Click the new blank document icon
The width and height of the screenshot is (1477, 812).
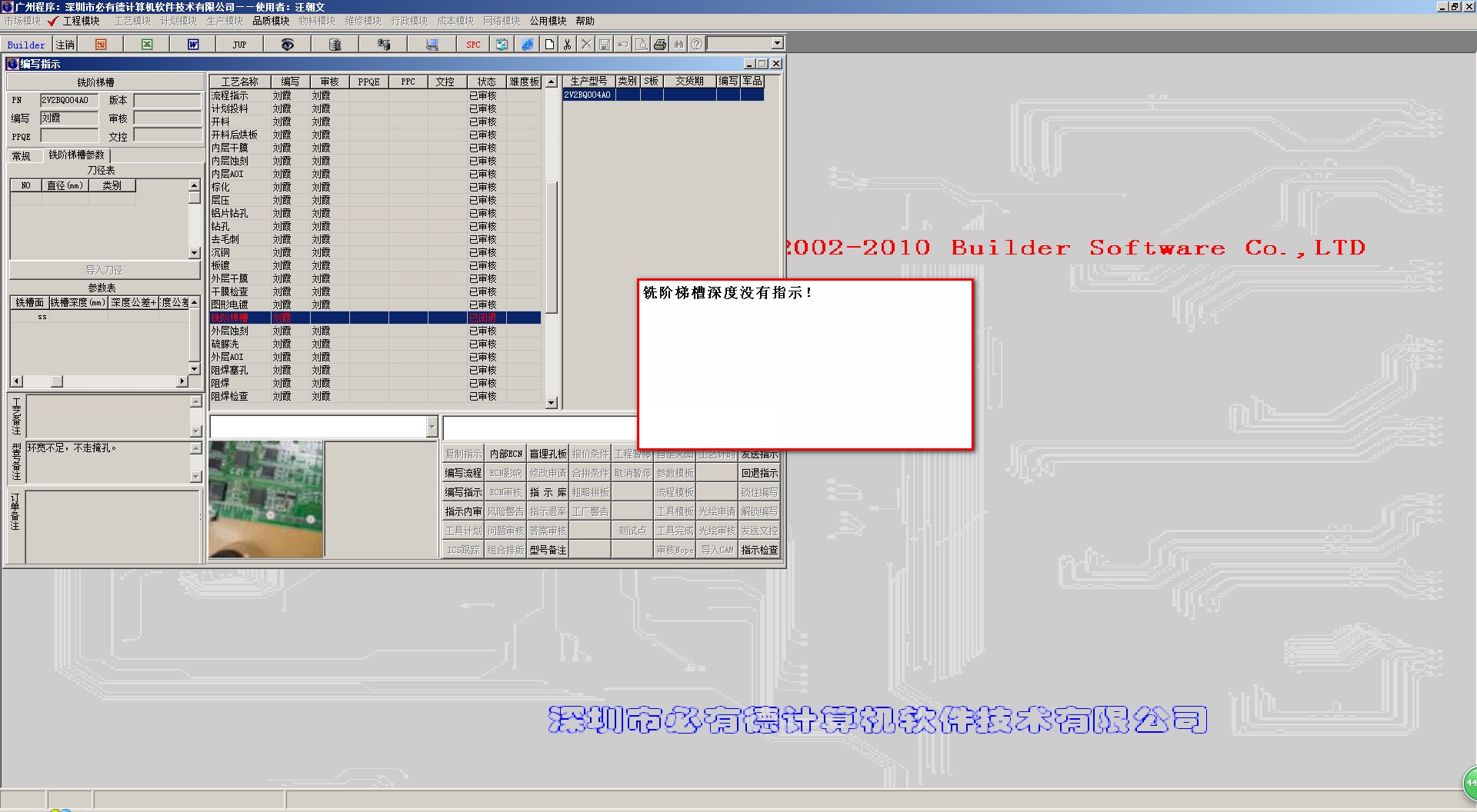(x=549, y=45)
